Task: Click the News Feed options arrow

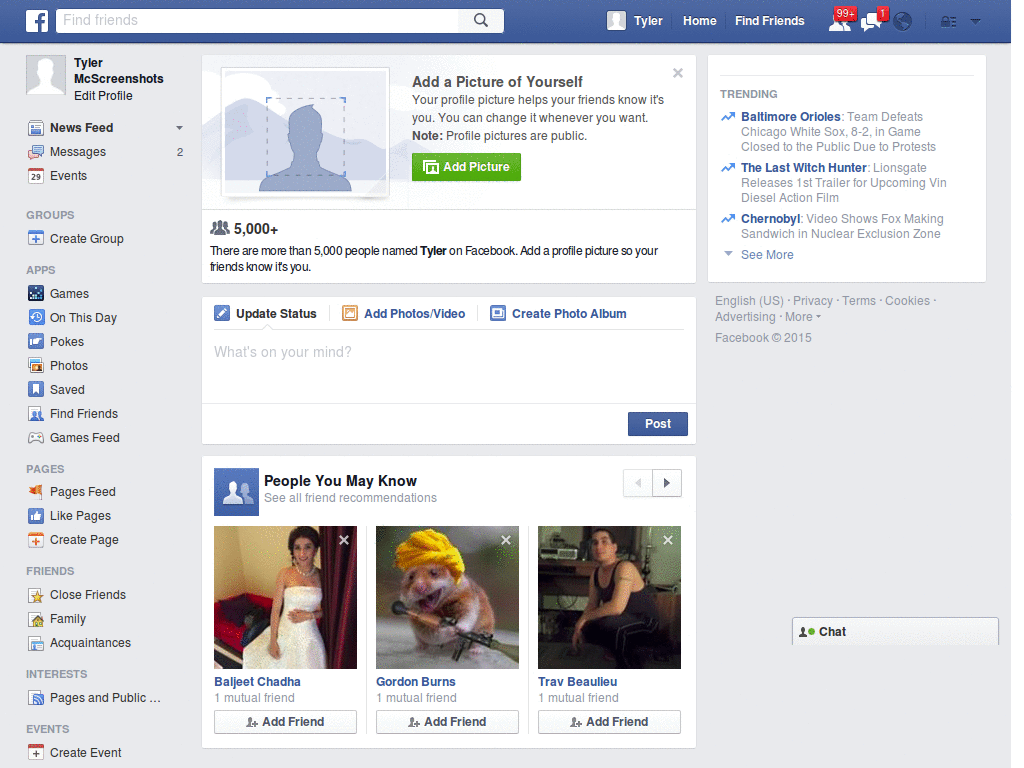Action: coord(179,128)
